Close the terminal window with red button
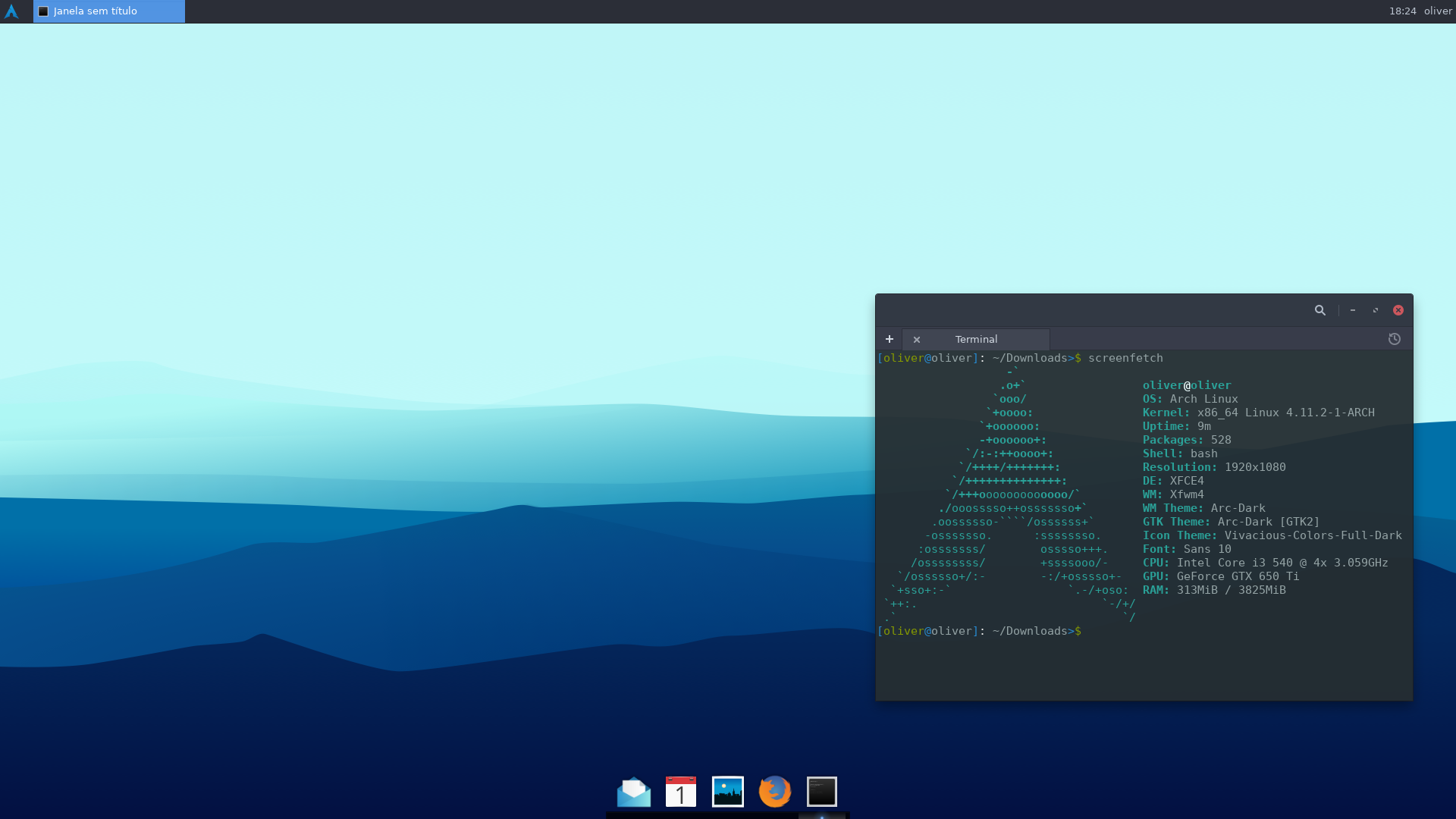 (x=1398, y=310)
